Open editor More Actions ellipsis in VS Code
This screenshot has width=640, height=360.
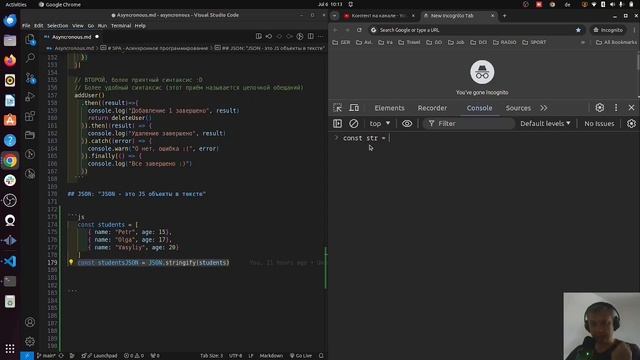321,36
